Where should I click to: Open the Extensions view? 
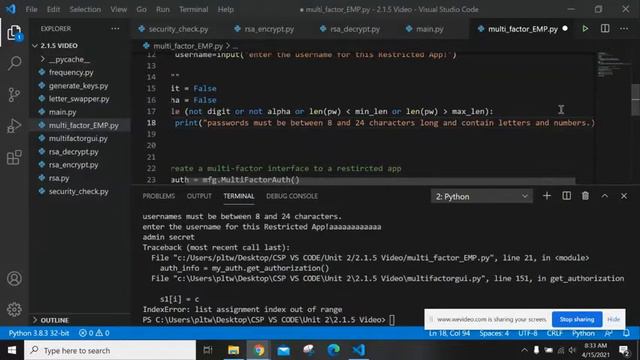14,157
